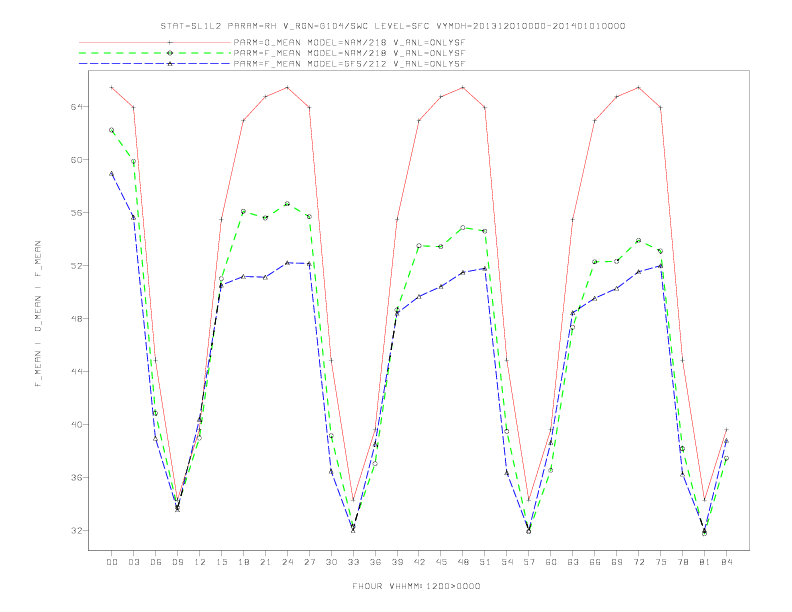Click the x-axis tick label 63
The width and height of the screenshot is (792, 612).
pyautogui.click(x=573, y=562)
